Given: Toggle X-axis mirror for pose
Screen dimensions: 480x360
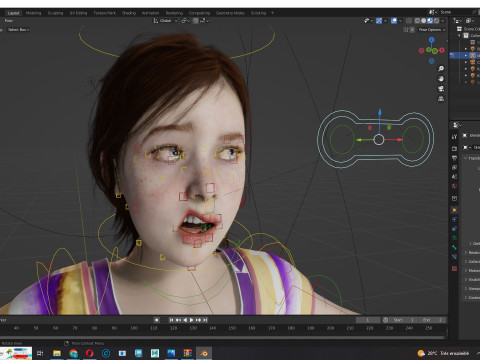Looking at the screenshot, I should [412, 30].
